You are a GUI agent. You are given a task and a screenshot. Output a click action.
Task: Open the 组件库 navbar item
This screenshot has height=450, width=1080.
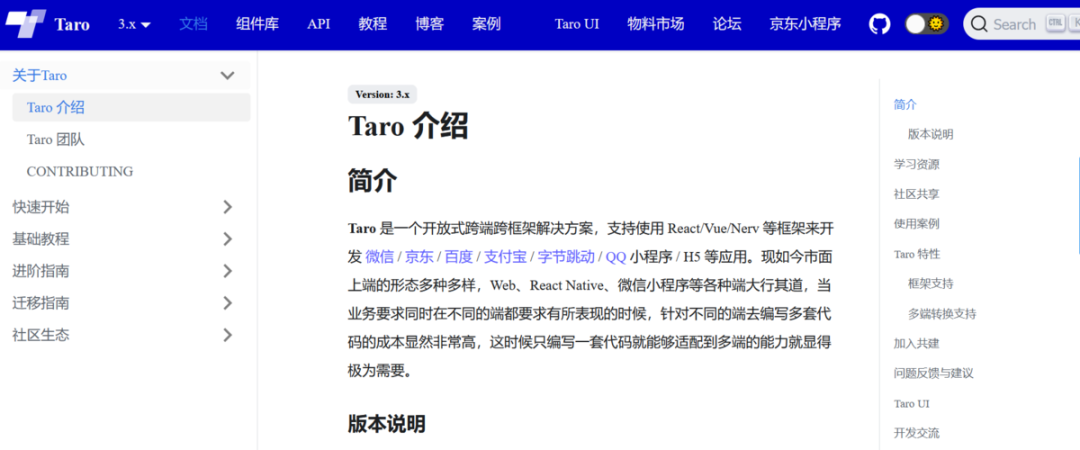(x=257, y=24)
